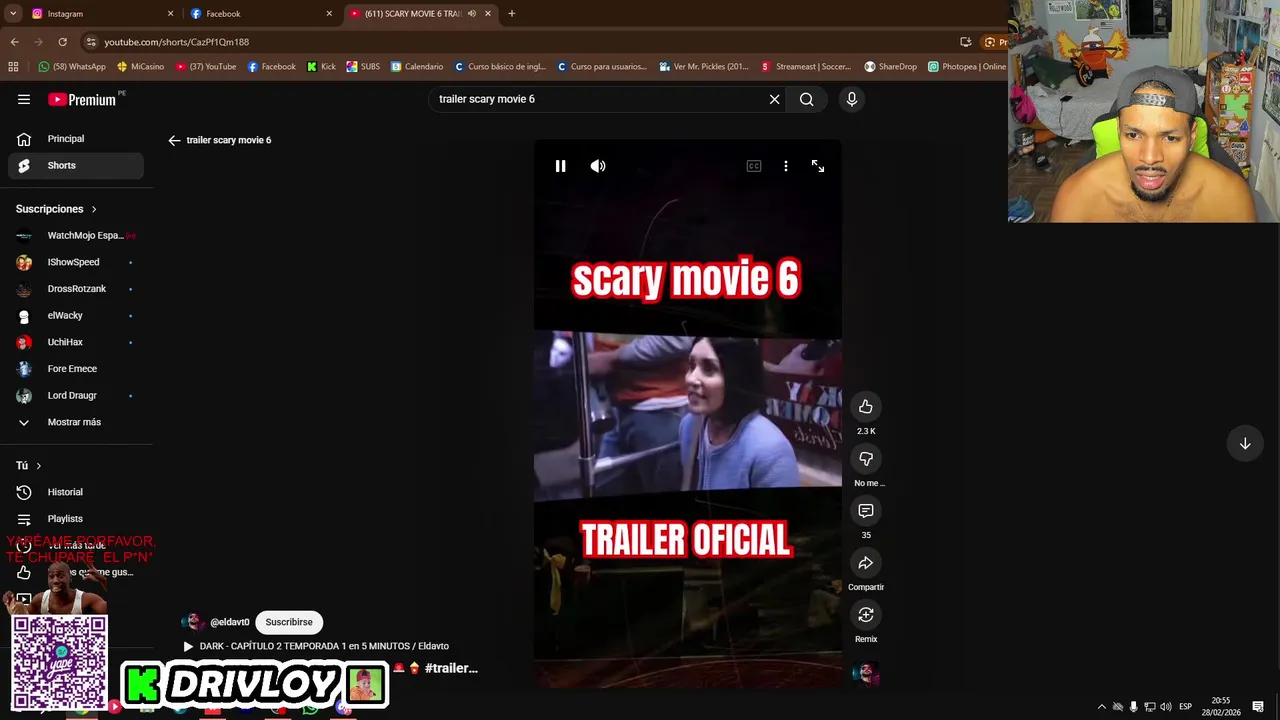The width and height of the screenshot is (1280, 720).
Task: Reload the page
Action: pyautogui.click(x=62, y=42)
